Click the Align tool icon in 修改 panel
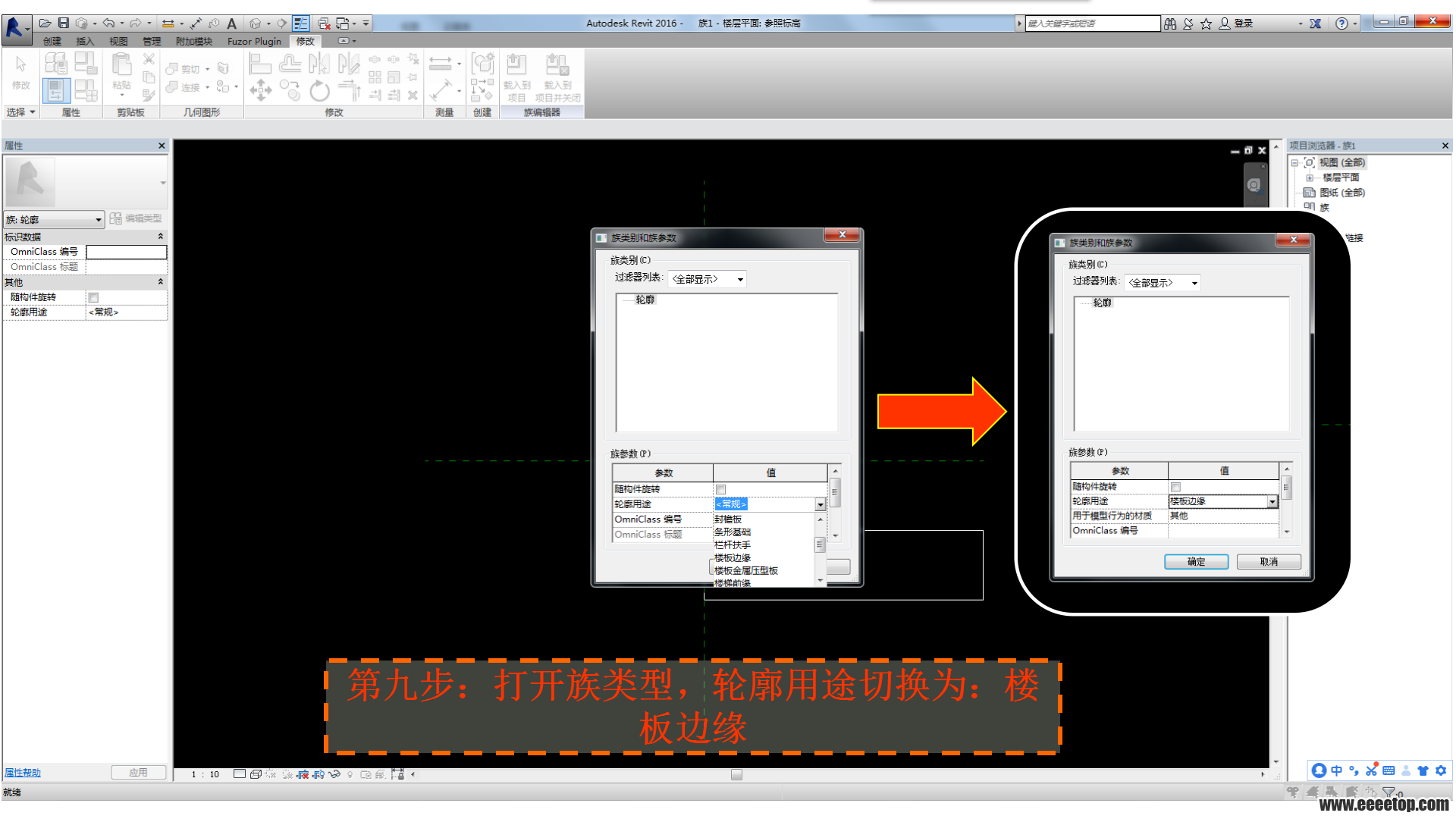The image size is (1456, 819). click(260, 64)
